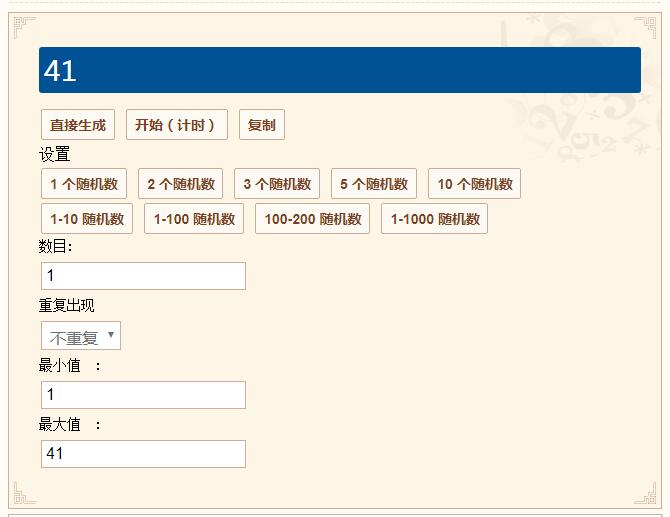Focus the 数目 count input field
Image resolution: width=670 pixels, height=517 pixels.
coord(144,276)
